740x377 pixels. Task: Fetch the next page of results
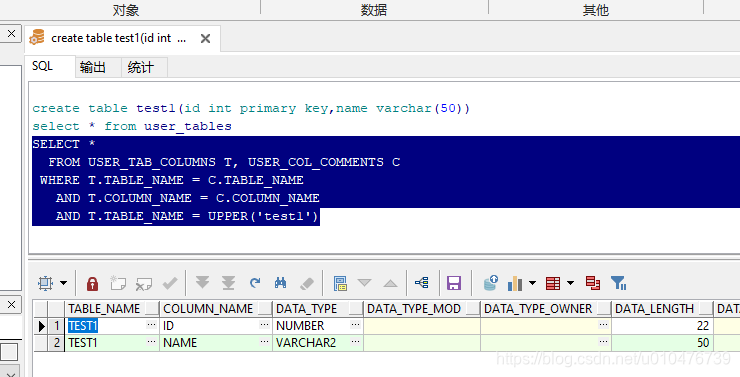(202, 283)
